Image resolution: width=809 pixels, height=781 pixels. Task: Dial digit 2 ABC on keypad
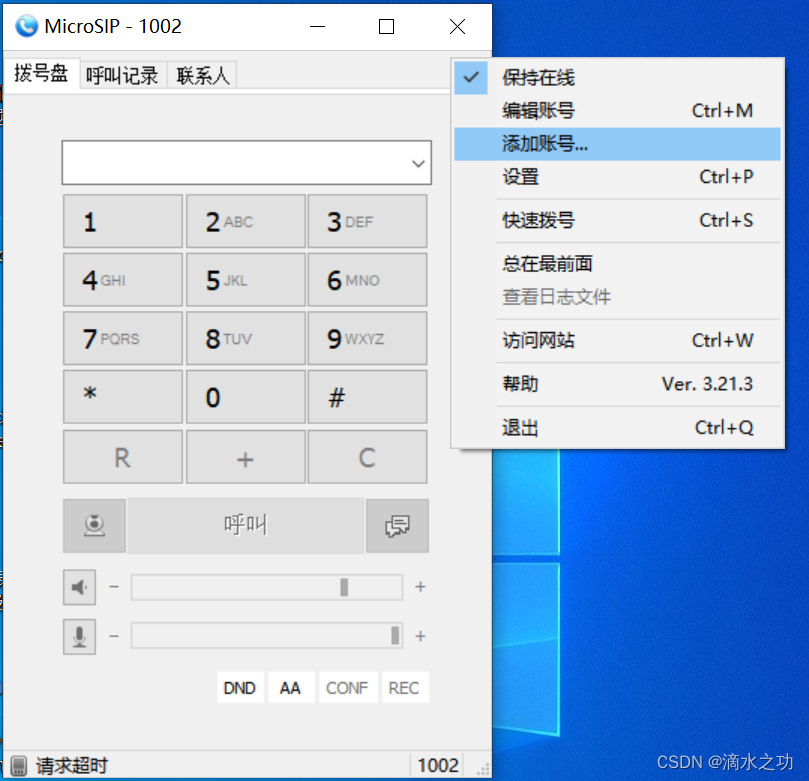click(x=246, y=221)
